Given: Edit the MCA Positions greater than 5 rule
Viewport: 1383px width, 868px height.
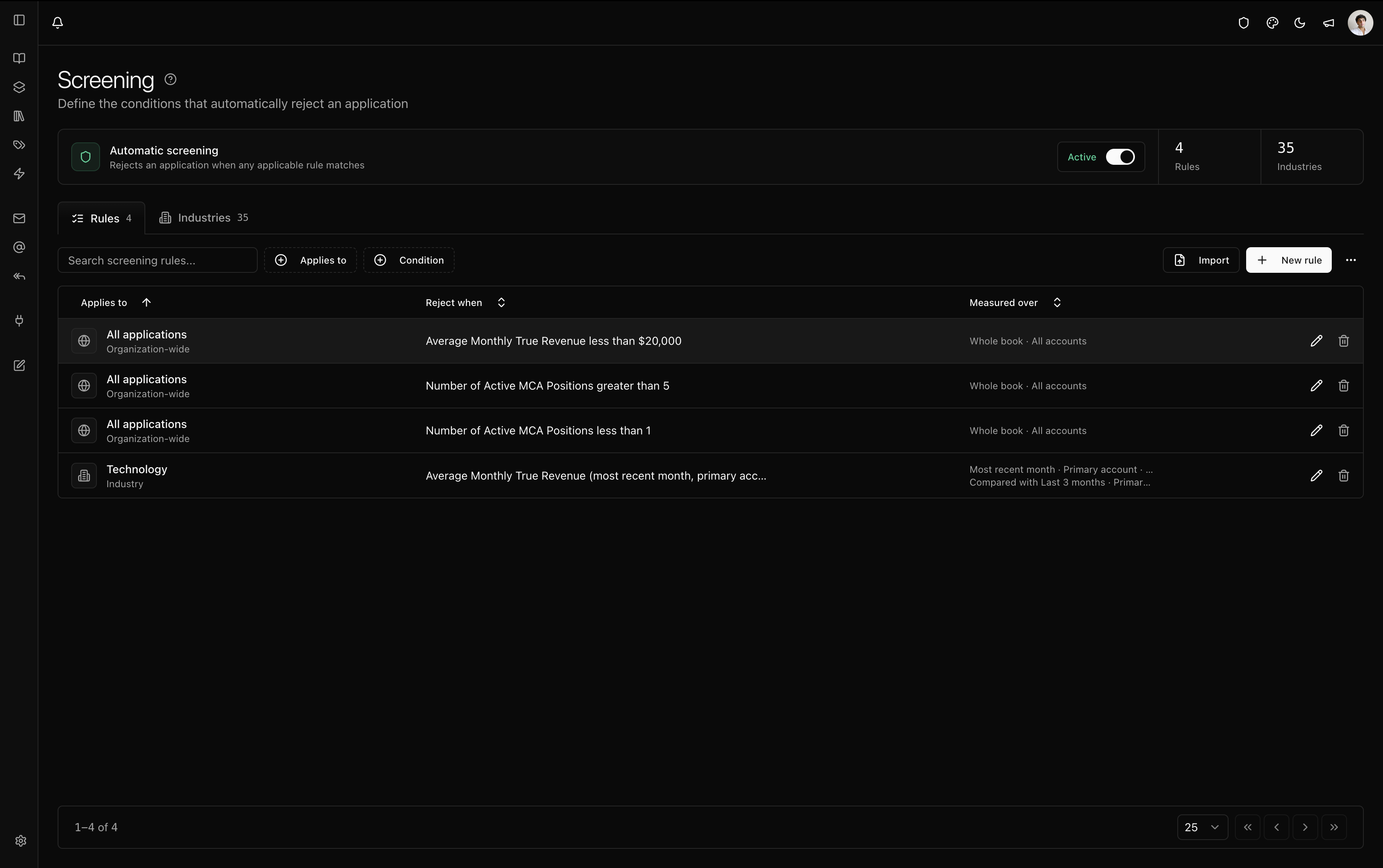Looking at the screenshot, I should [x=1317, y=386].
